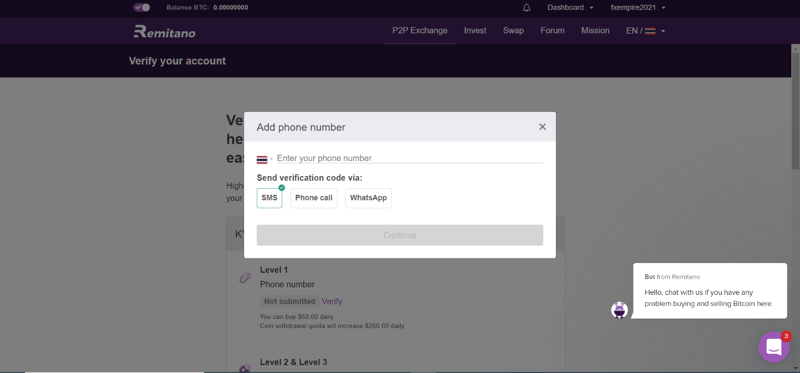The image size is (800, 373).
Task: Select Phone call verification option
Action: [x=314, y=198]
